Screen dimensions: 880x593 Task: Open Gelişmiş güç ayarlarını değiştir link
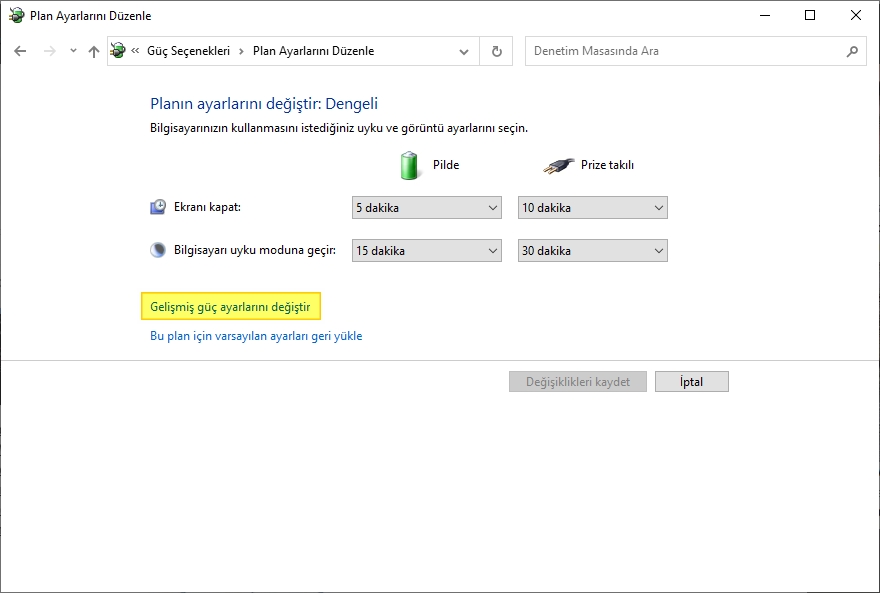[x=233, y=306]
